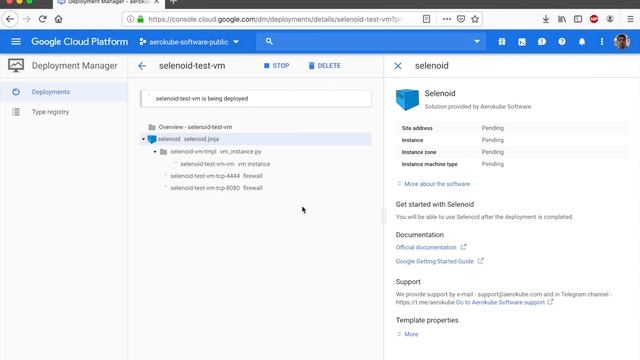Open the red adblock extension icon
Viewport: 640px width, 360px height.
coord(594,19)
